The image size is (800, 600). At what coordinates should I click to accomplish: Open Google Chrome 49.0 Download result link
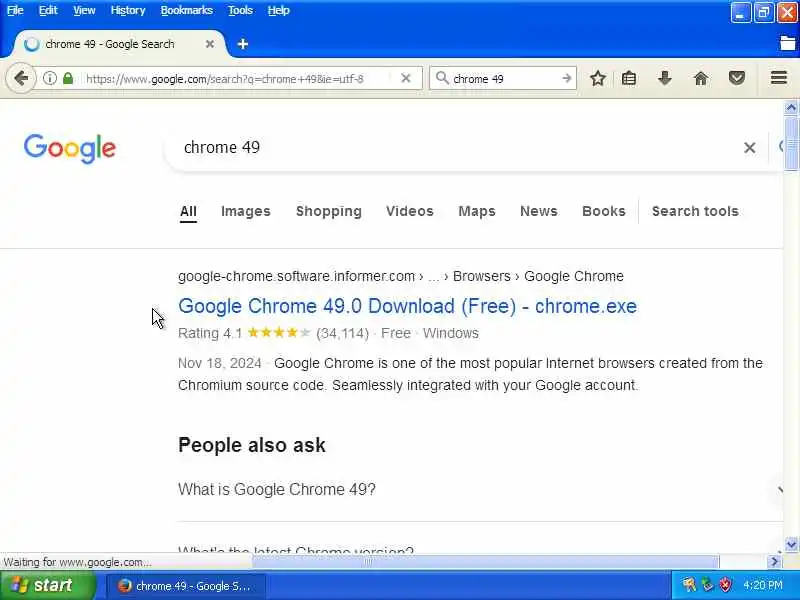(x=407, y=306)
